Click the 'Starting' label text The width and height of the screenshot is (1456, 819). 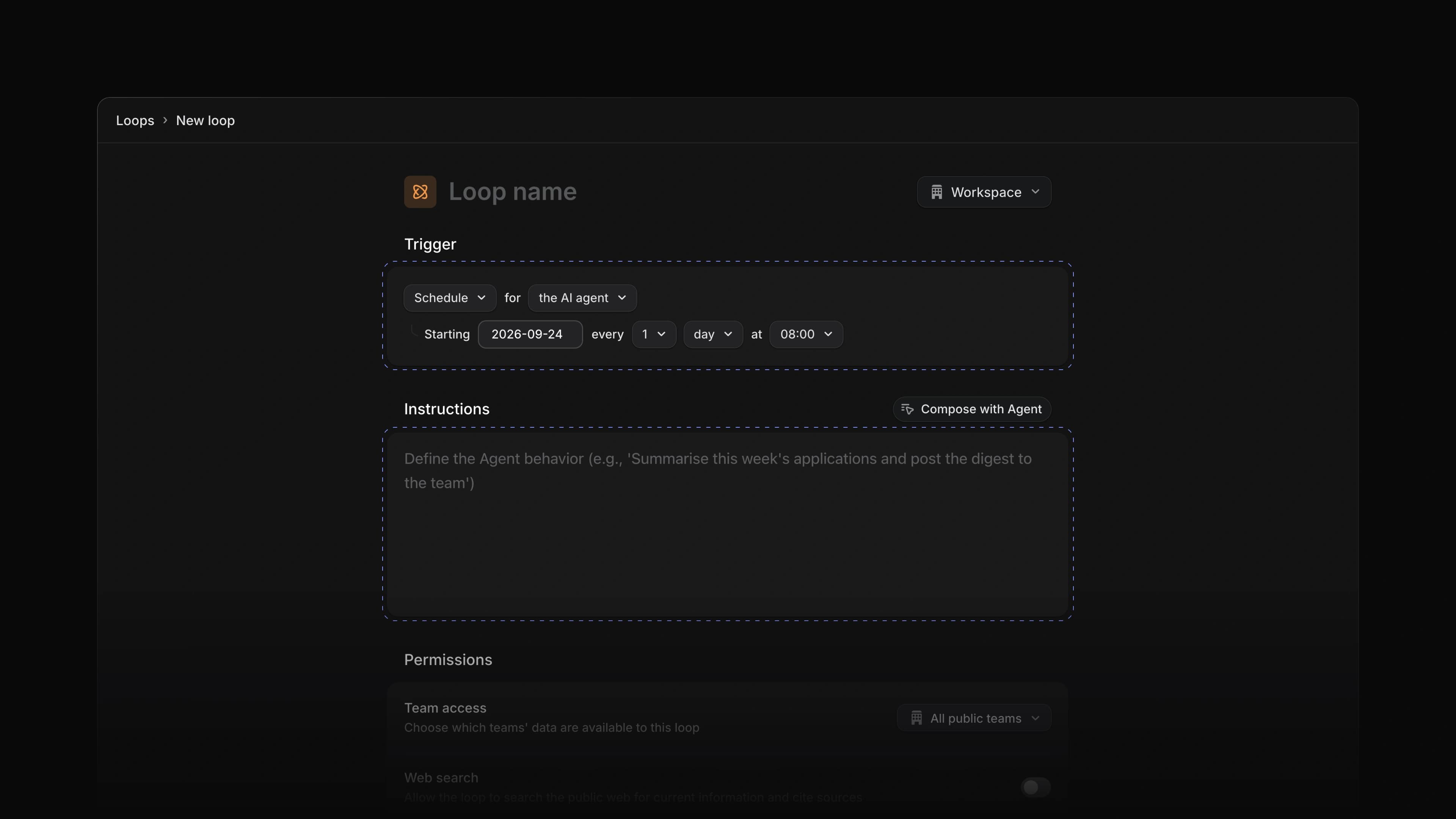pos(447,334)
